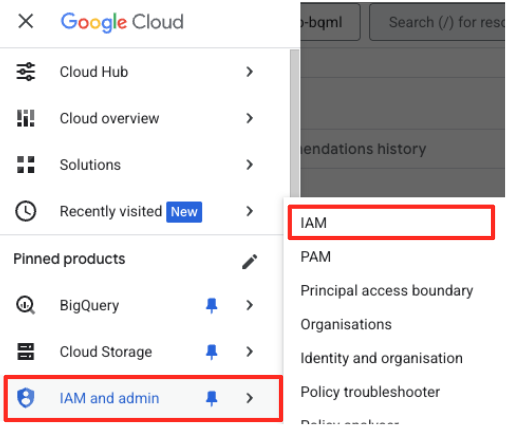Click the Cloud Storage icon
The image size is (508, 426).
coord(26,352)
